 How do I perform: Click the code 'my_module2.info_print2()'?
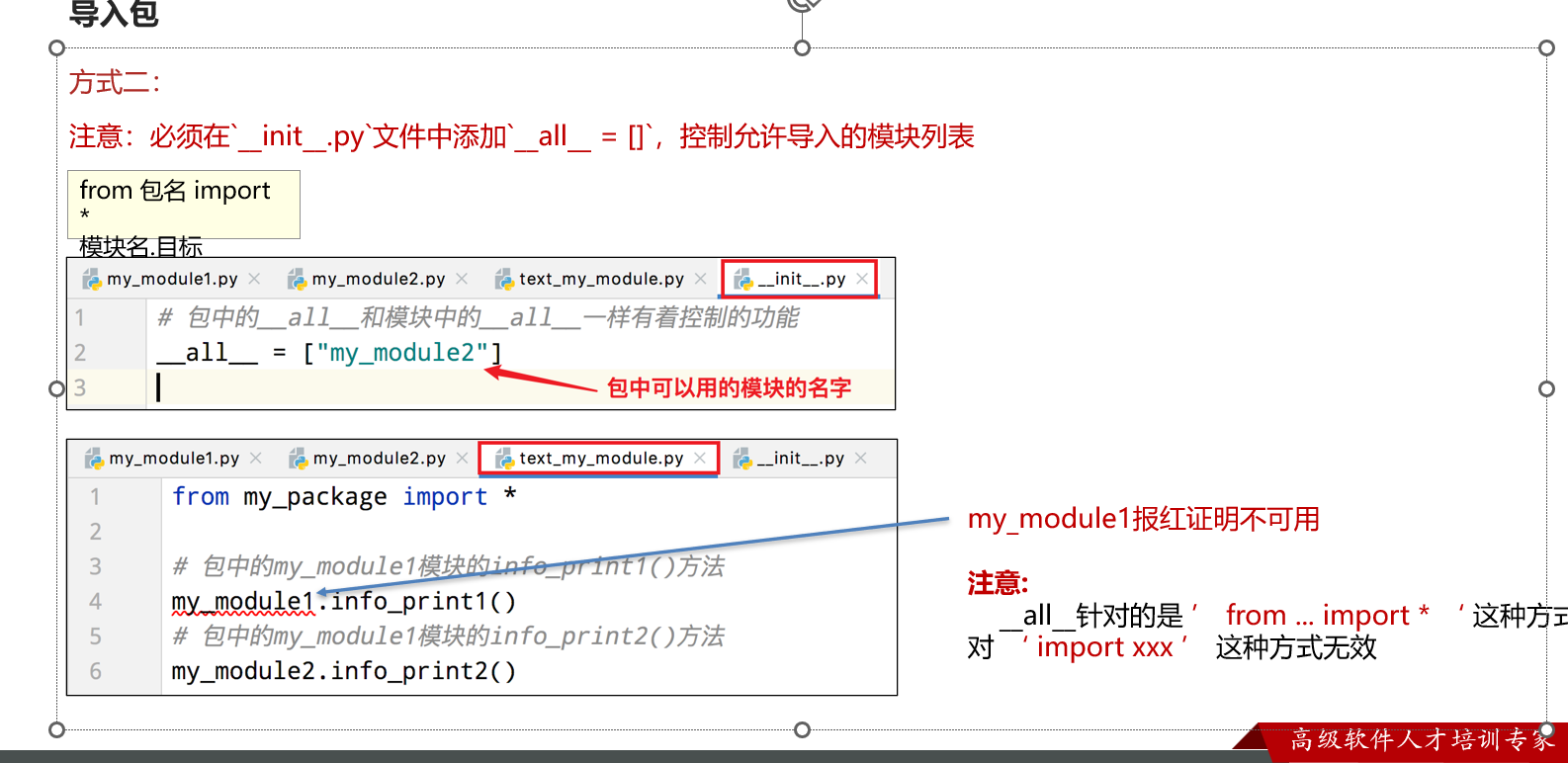(343, 671)
